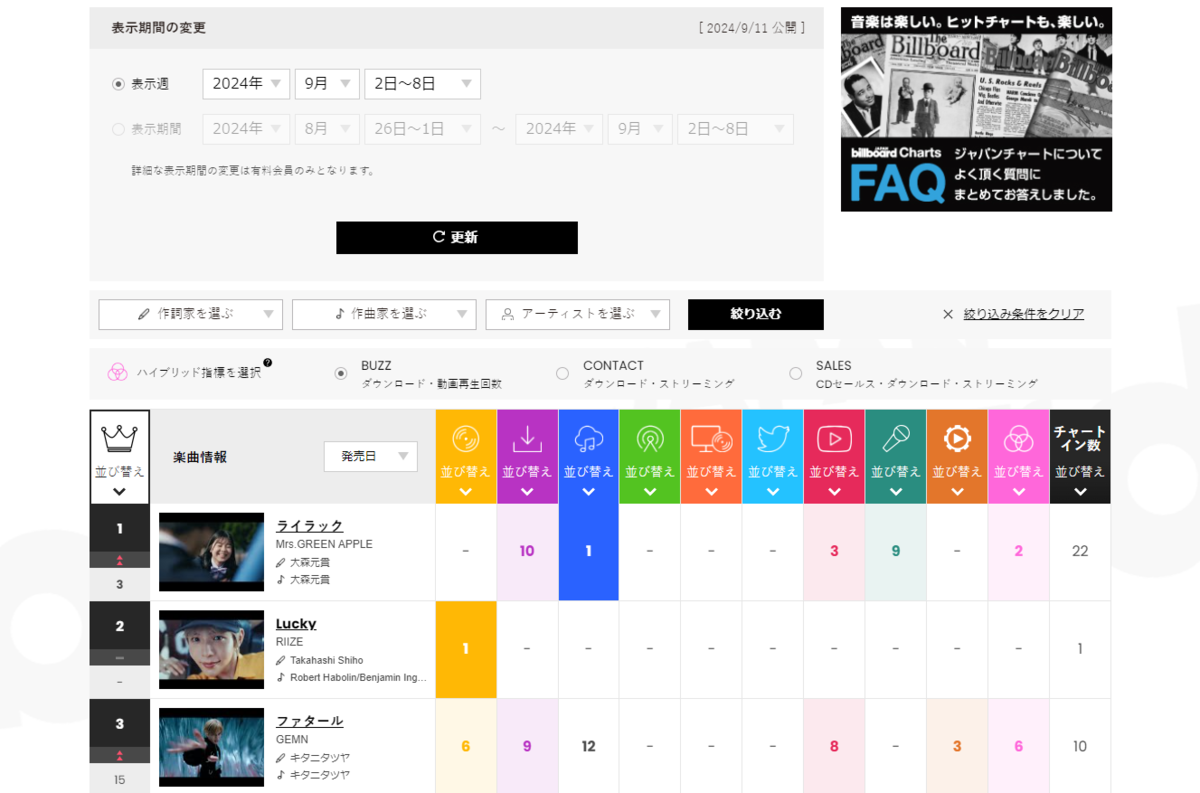The width and height of the screenshot is (1200, 793).
Task: Click ファタール streaming rank 12 cell
Action: [588, 746]
